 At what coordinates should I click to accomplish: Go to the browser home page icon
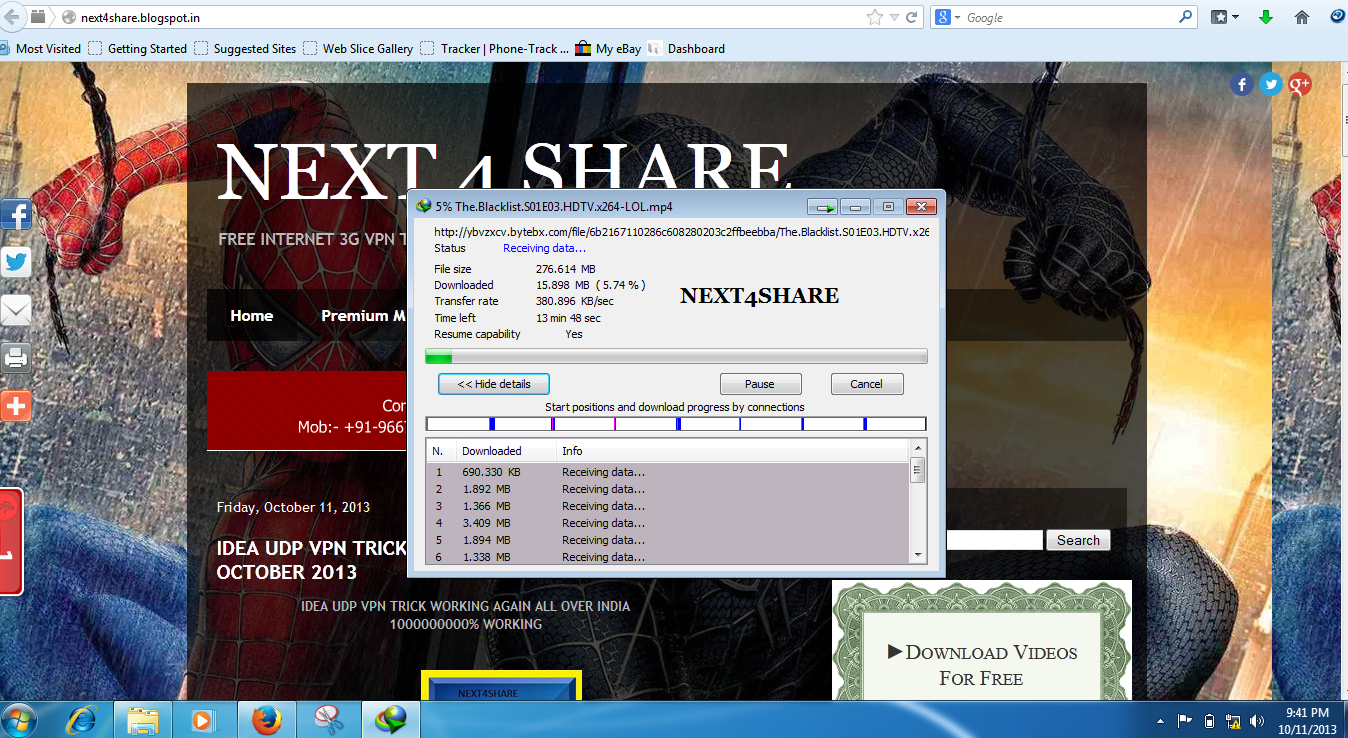(x=1301, y=17)
